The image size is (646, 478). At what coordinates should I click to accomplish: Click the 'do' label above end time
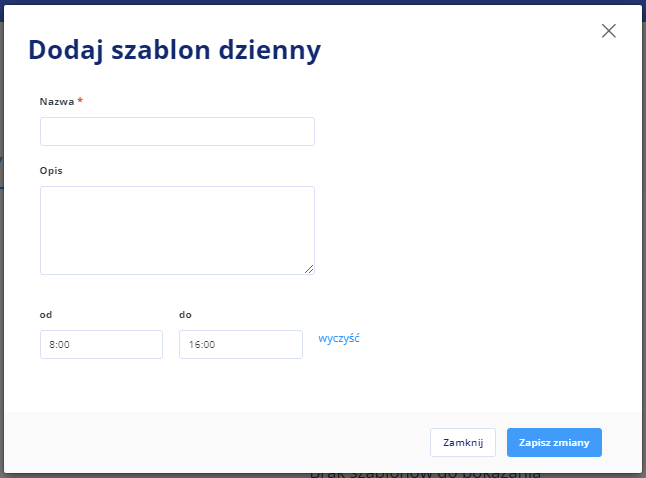click(x=185, y=315)
